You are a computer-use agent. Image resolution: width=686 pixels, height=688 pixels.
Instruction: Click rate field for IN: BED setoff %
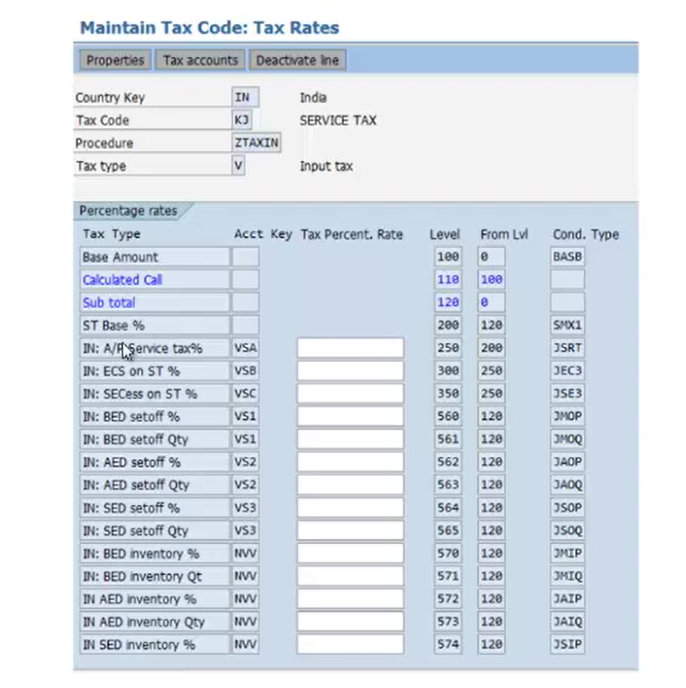(x=350, y=416)
